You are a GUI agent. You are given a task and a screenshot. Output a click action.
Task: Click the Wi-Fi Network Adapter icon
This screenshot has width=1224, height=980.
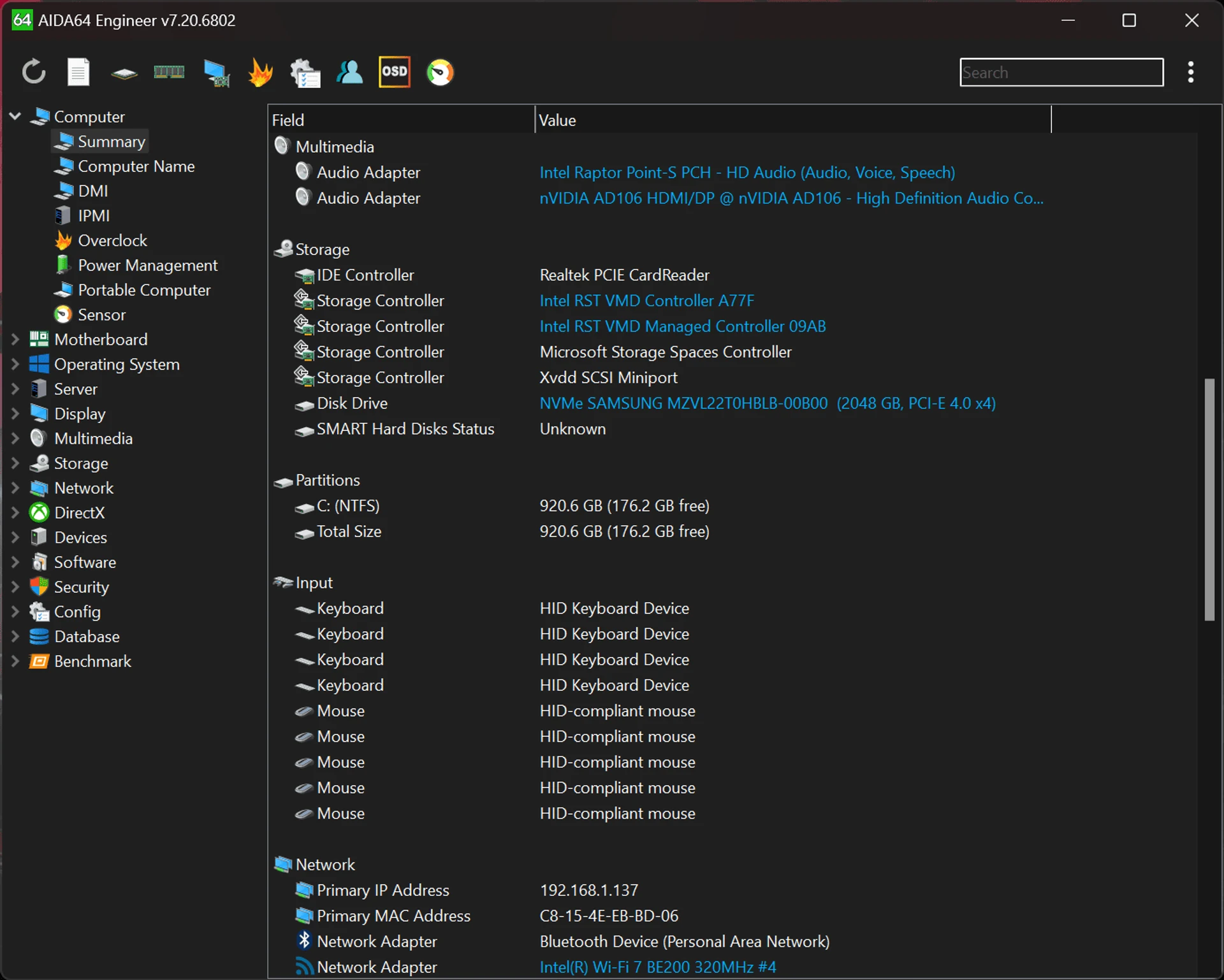305,967
